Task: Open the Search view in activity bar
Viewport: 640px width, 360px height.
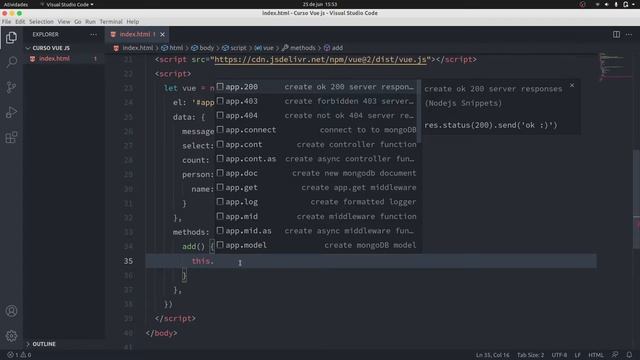Action: [11, 62]
